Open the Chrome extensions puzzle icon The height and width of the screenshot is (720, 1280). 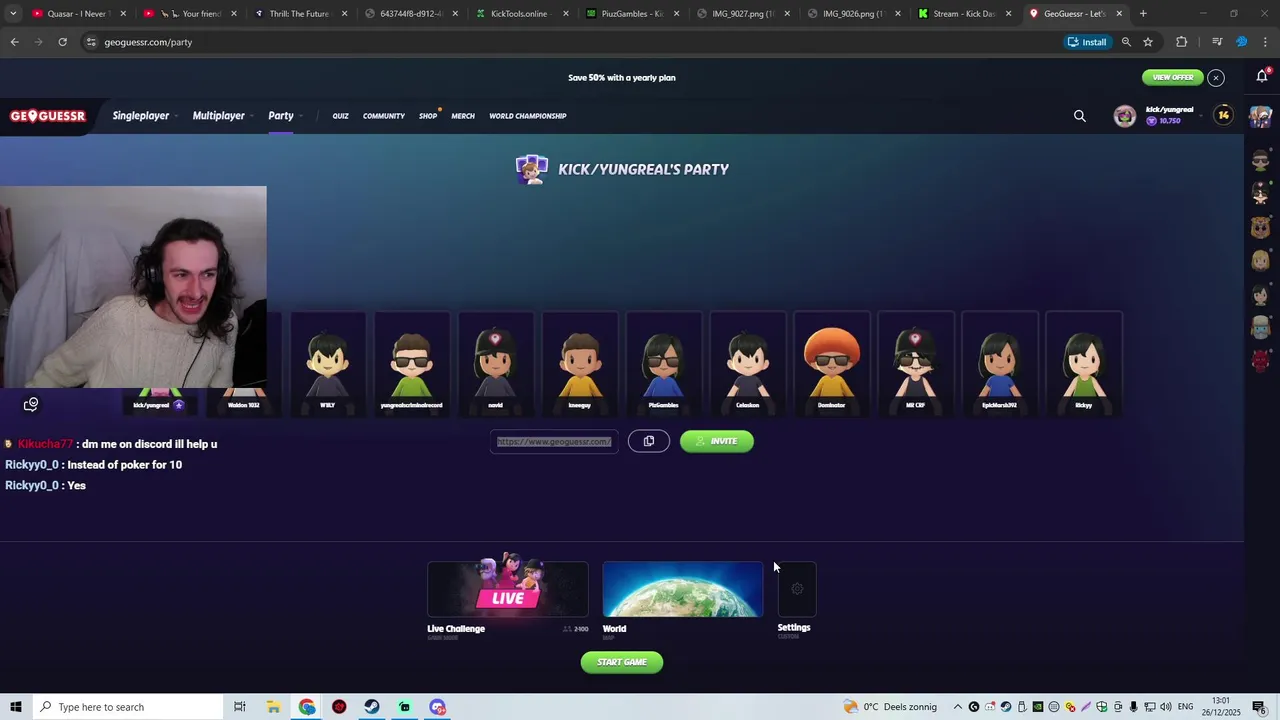coord(1182,42)
